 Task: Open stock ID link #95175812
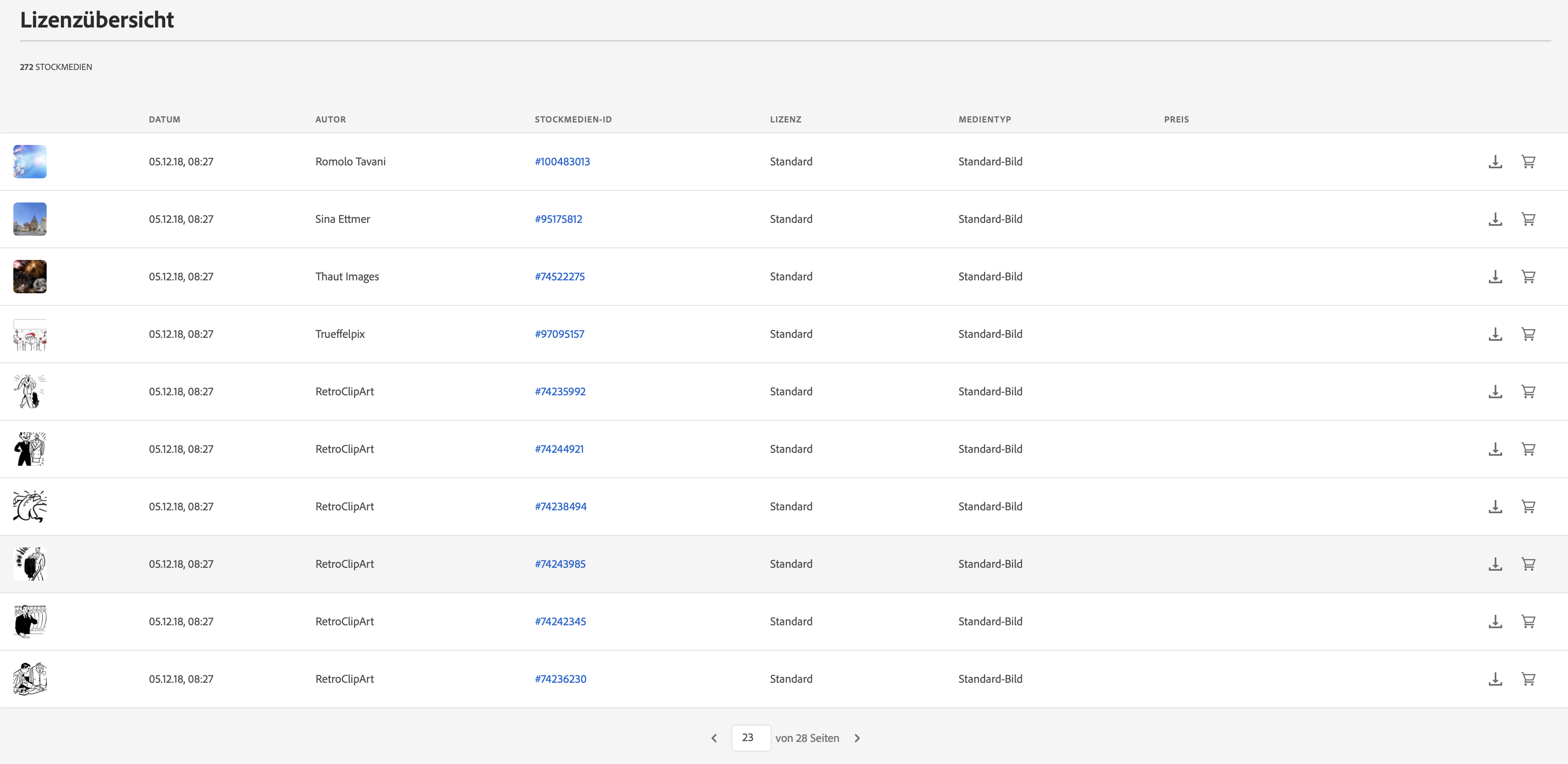[x=558, y=219]
